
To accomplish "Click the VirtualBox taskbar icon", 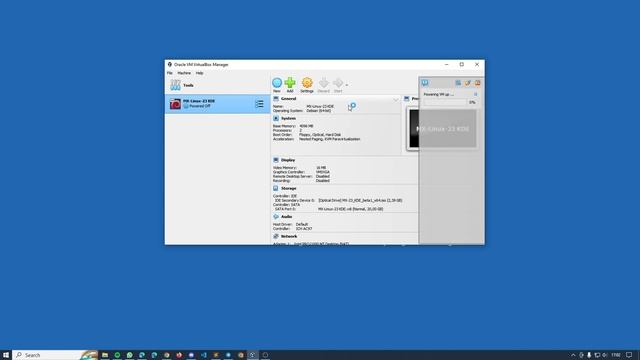I will (x=253, y=355).
